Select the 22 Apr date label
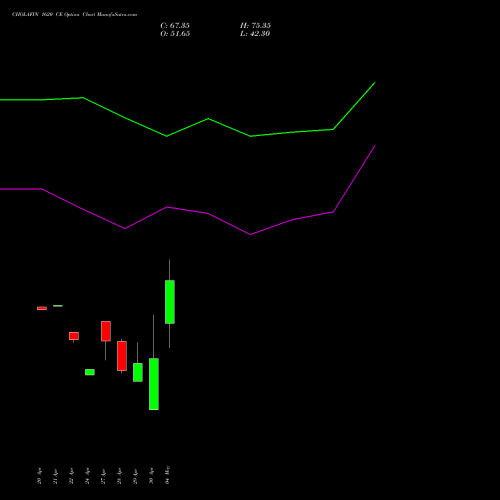This screenshot has height=500, width=500. click(x=72, y=476)
